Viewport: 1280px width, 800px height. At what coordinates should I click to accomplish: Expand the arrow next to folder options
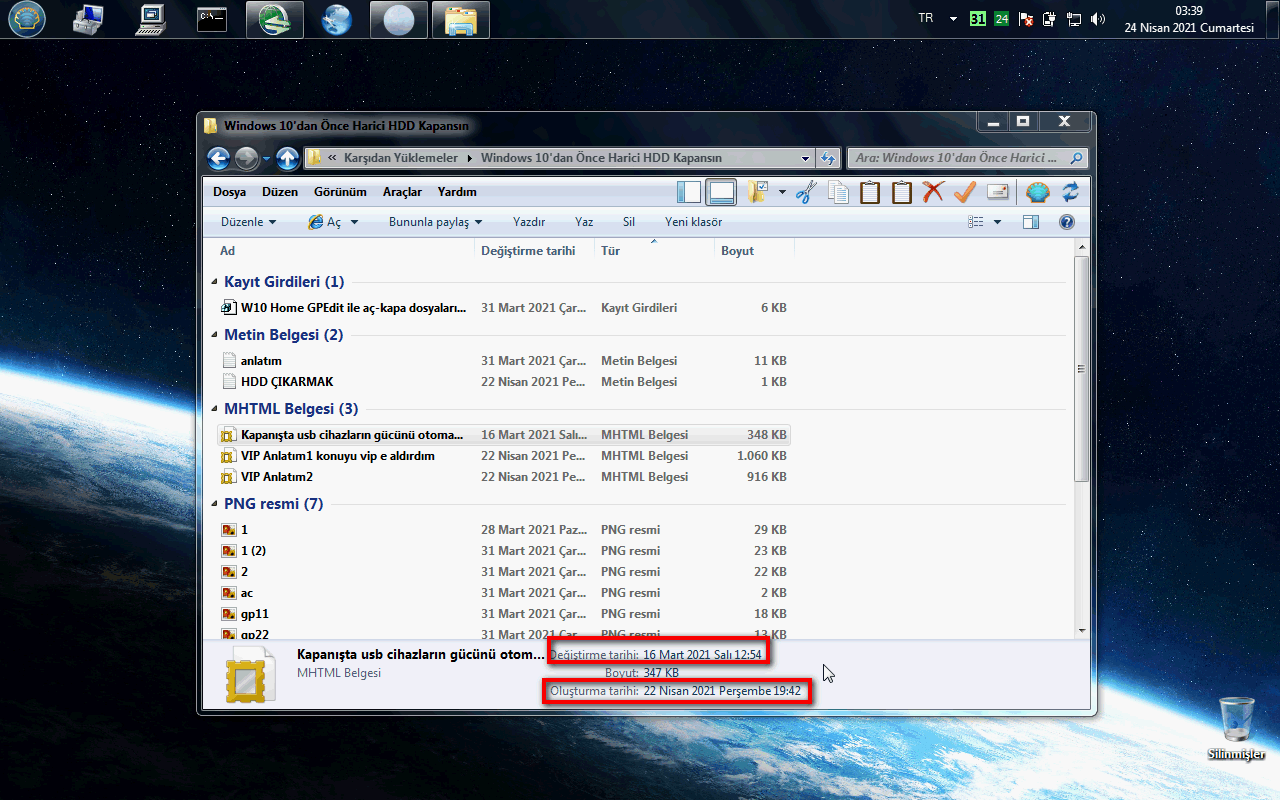click(782, 192)
